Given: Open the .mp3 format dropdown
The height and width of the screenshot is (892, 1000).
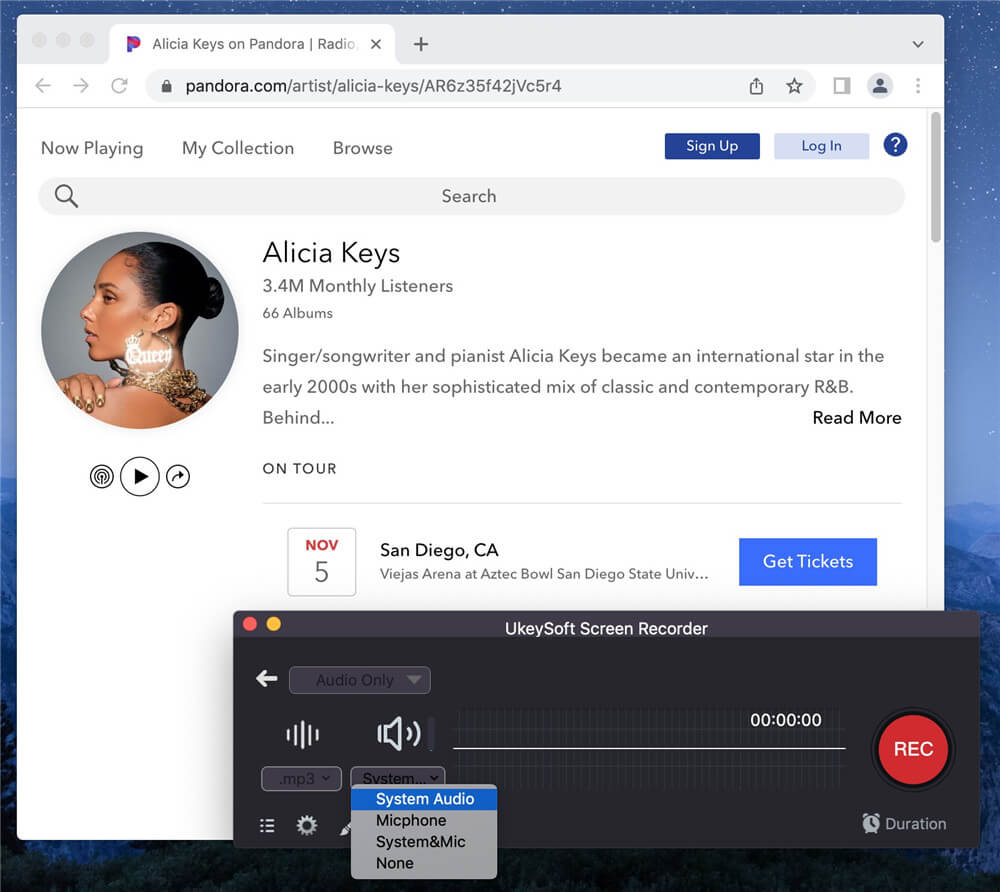Looking at the screenshot, I should point(301,779).
